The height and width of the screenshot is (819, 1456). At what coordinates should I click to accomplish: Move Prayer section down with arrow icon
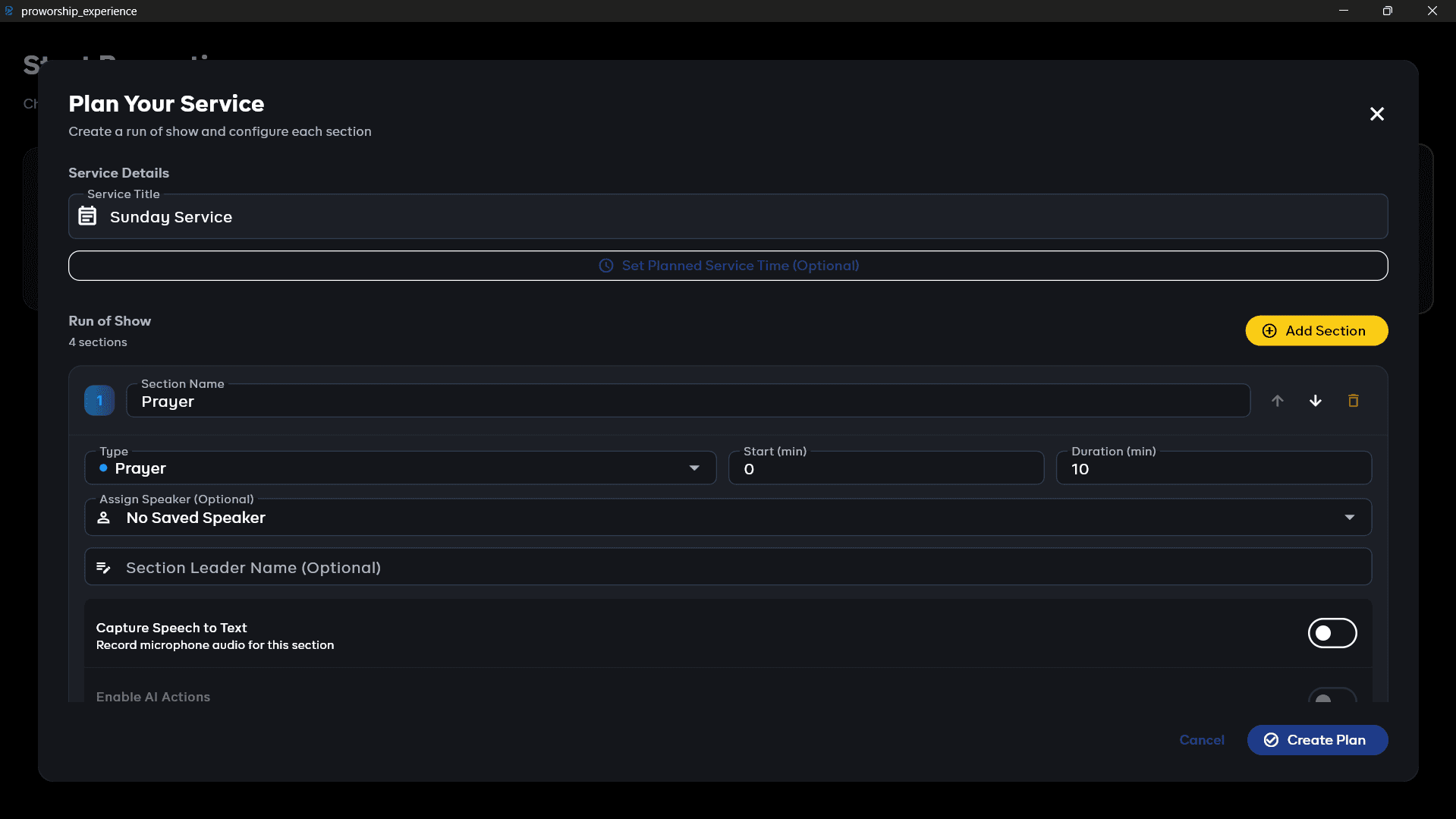[1315, 401]
